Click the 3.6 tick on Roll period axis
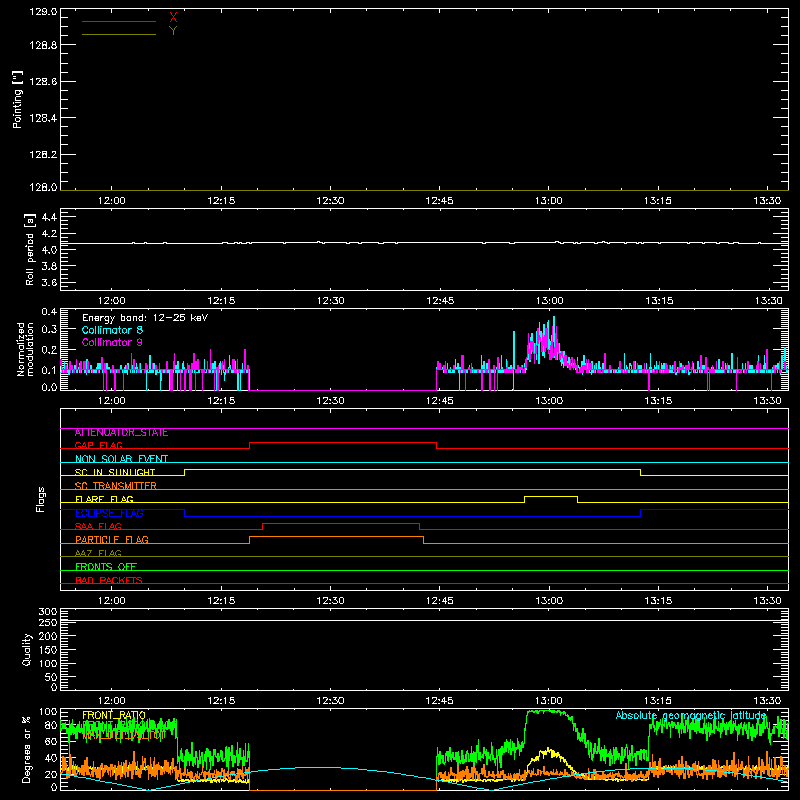The height and width of the screenshot is (800, 800). (49, 282)
